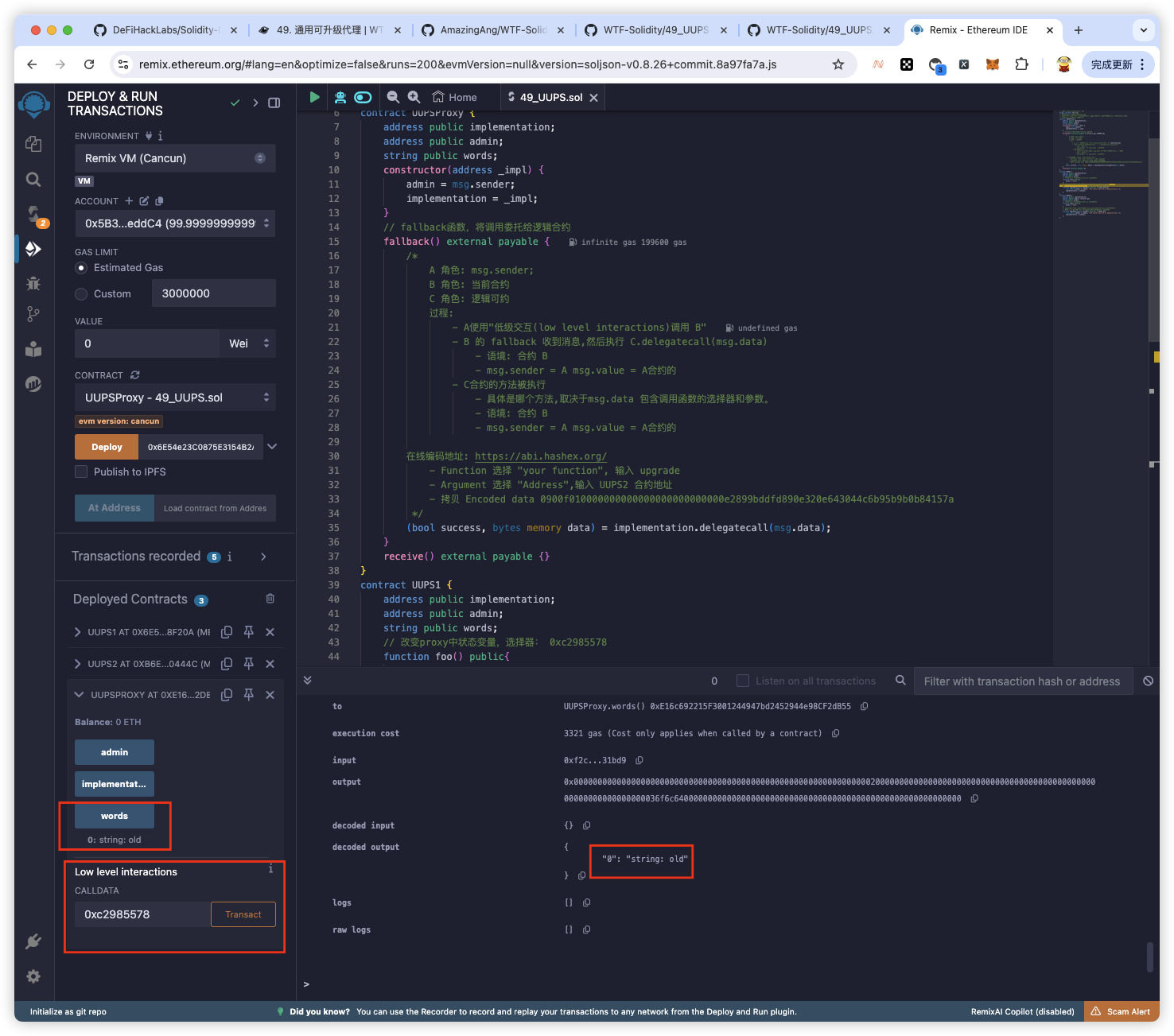Copy the decoded output value icon
This screenshot has height=1036, width=1174.
581,875
